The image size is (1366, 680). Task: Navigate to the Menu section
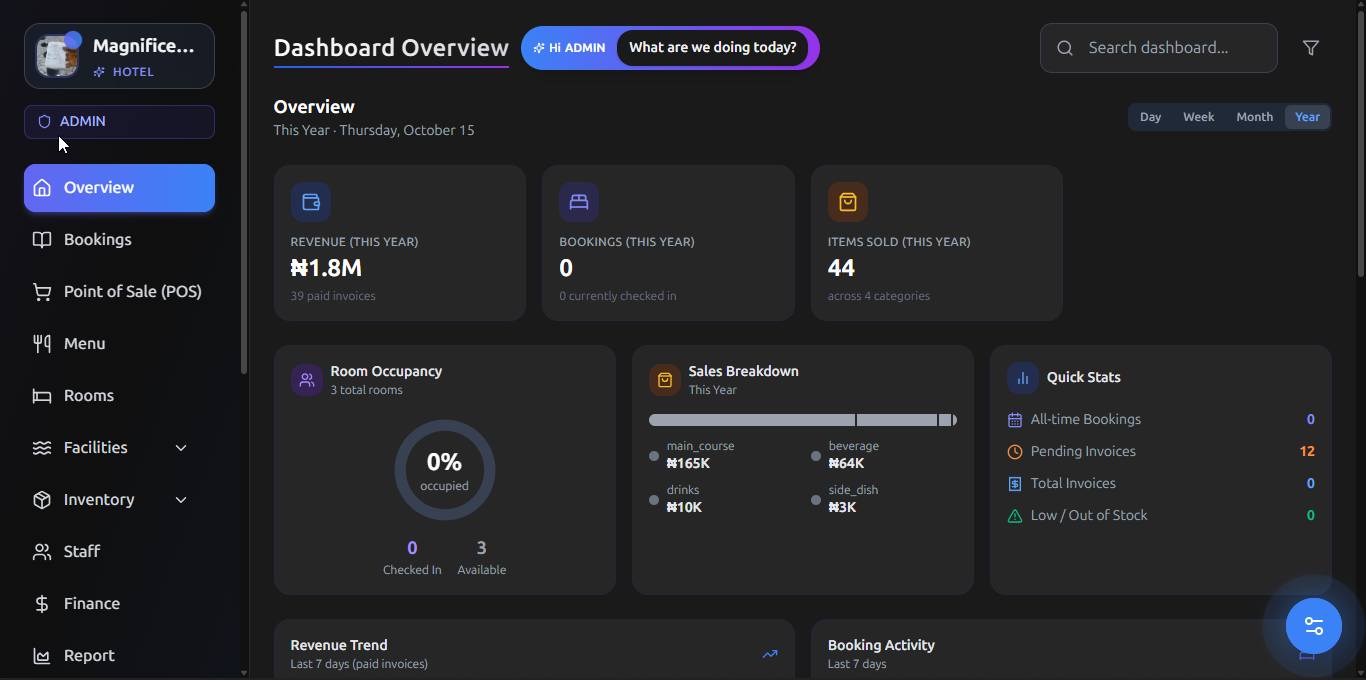point(119,344)
